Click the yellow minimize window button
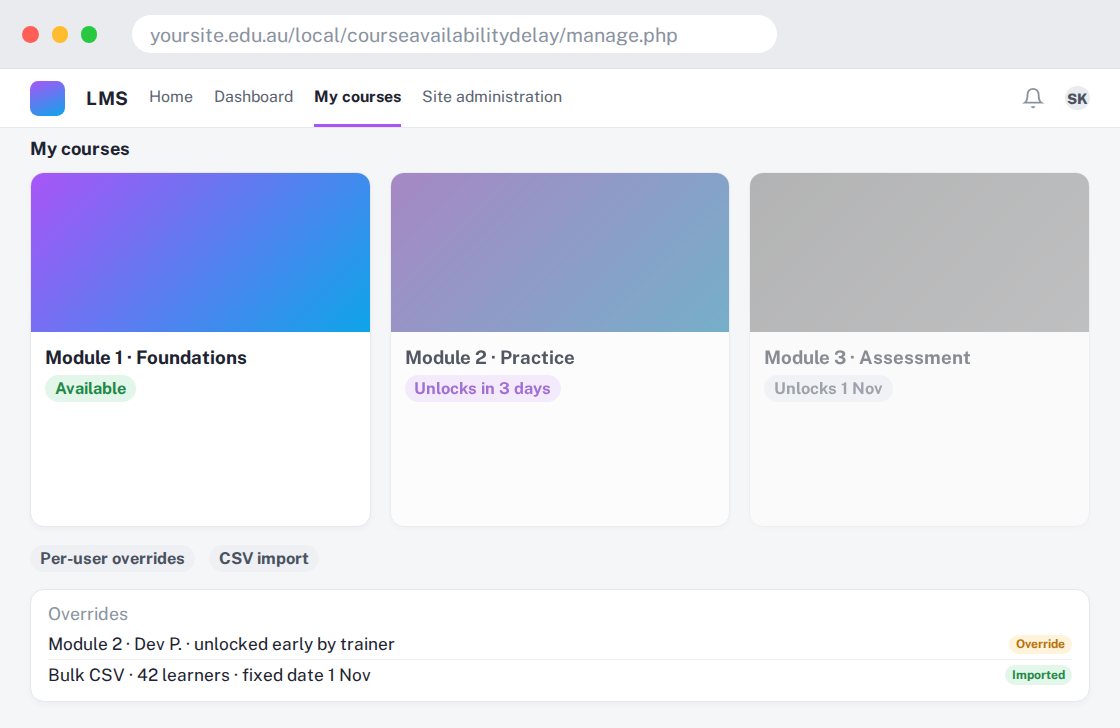This screenshot has height=728, width=1120. pos(59,34)
